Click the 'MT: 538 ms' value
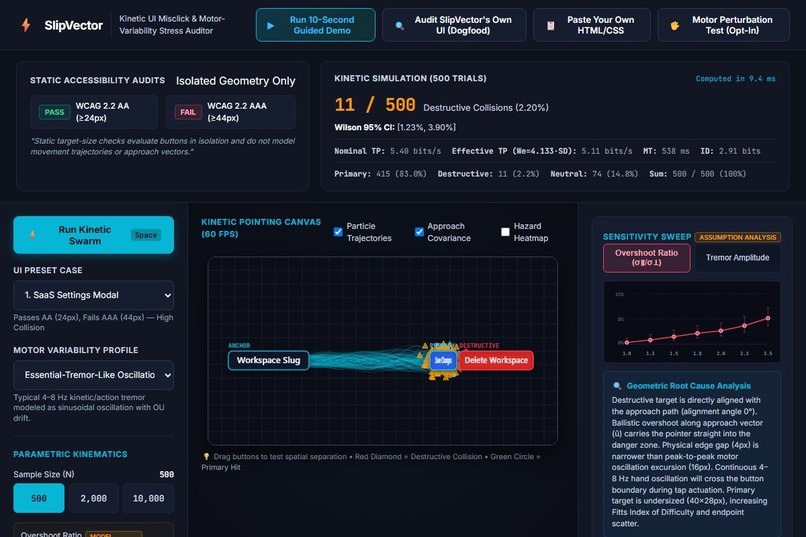Image resolution: width=806 pixels, height=537 pixels. (x=666, y=151)
